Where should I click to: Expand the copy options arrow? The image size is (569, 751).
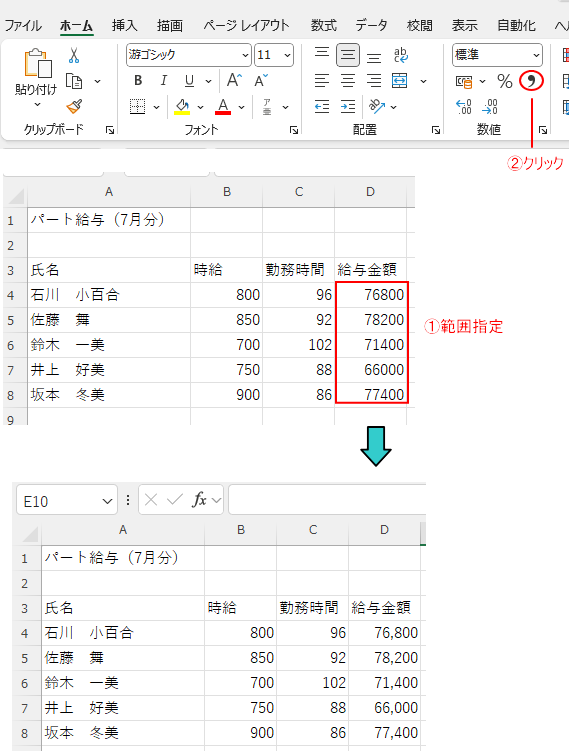point(98,81)
